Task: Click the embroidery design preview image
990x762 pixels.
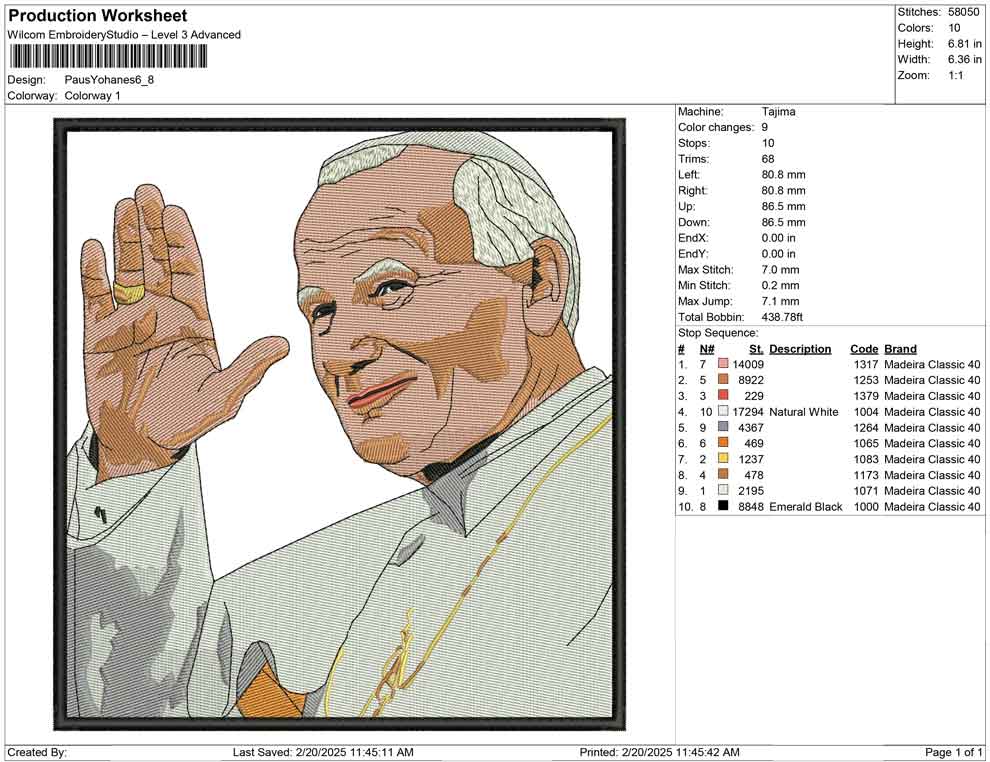Action: tap(340, 424)
